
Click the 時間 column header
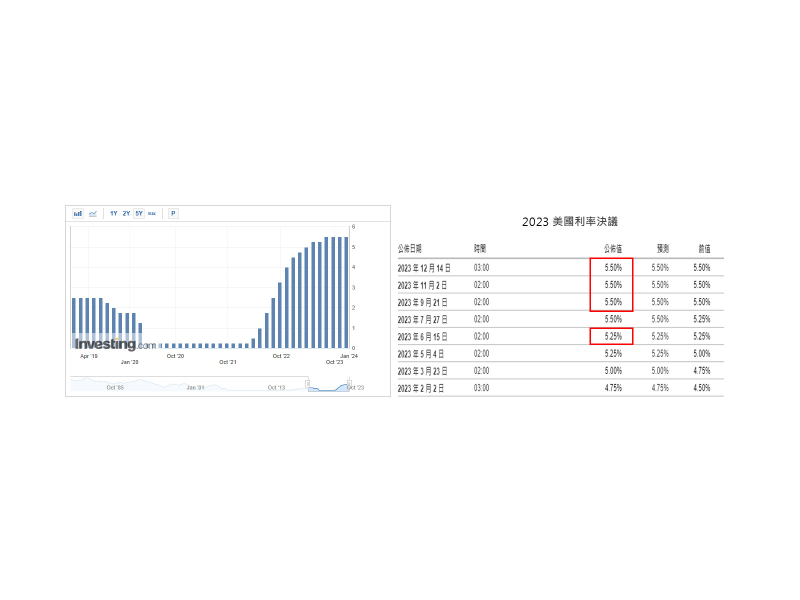pos(480,248)
